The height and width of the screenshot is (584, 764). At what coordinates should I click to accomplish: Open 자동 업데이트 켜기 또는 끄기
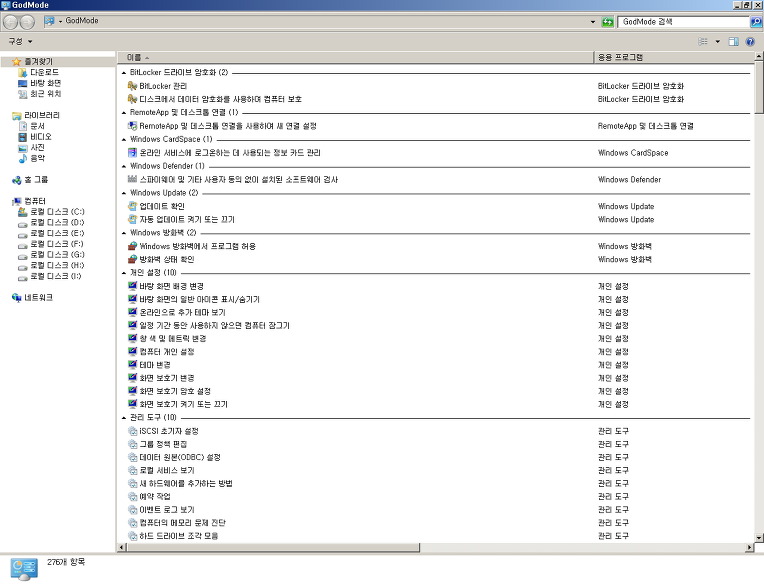click(187, 220)
